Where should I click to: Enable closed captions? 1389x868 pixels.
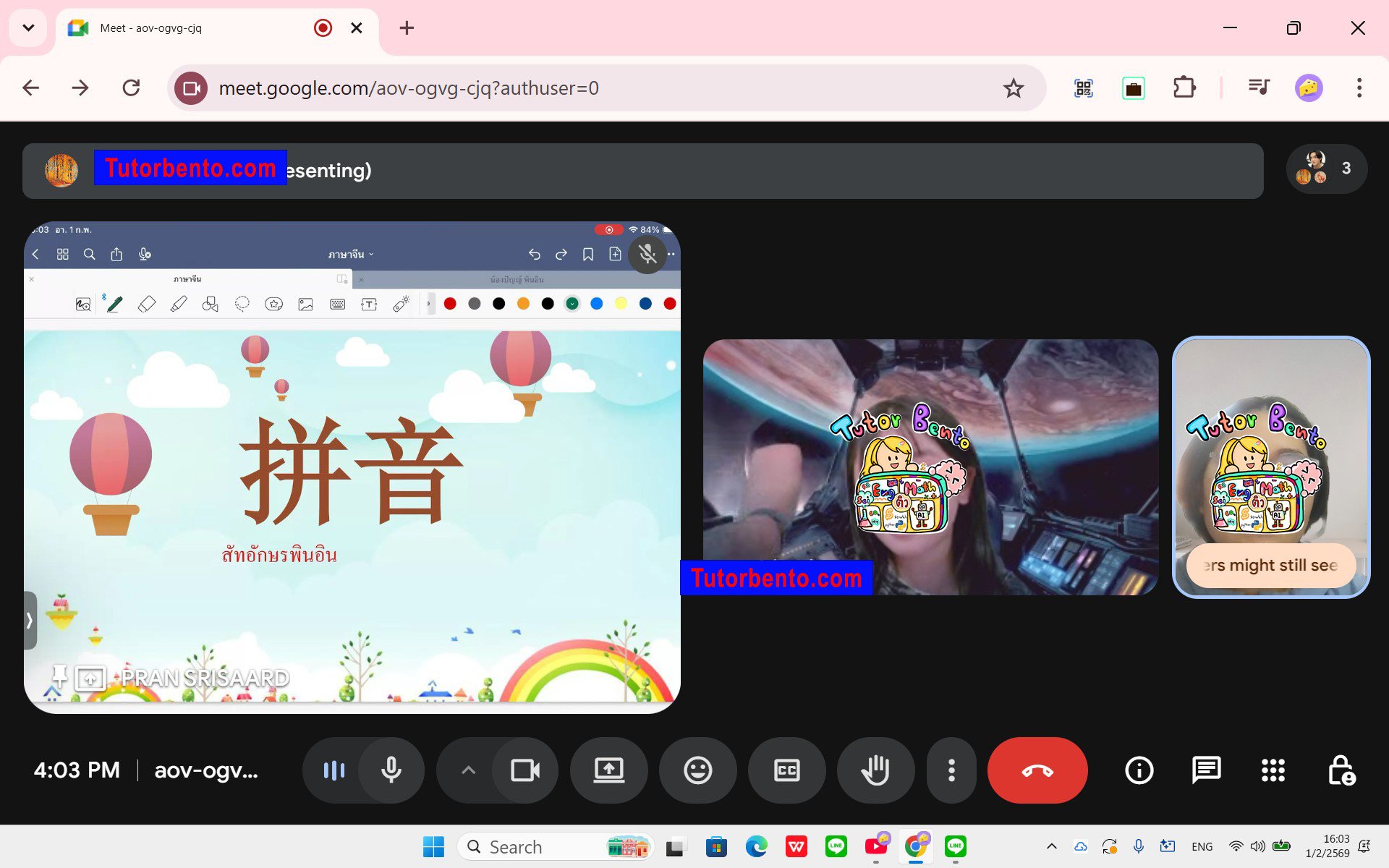pos(786,770)
